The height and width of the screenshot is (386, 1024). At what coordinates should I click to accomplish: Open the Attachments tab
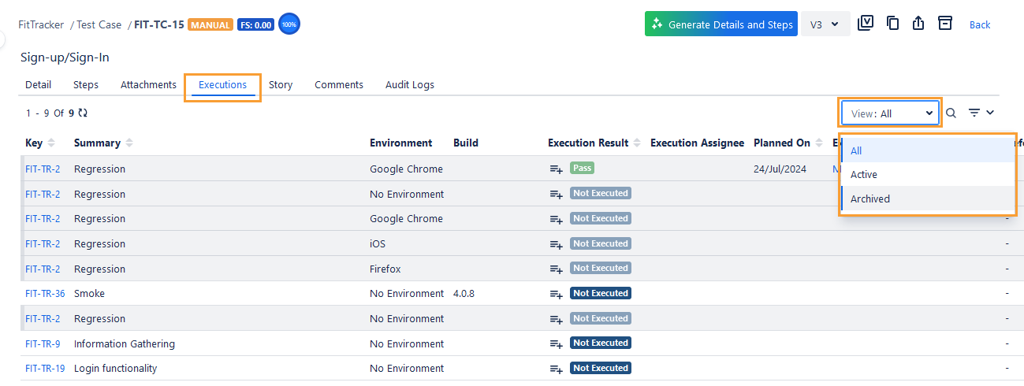(148, 85)
